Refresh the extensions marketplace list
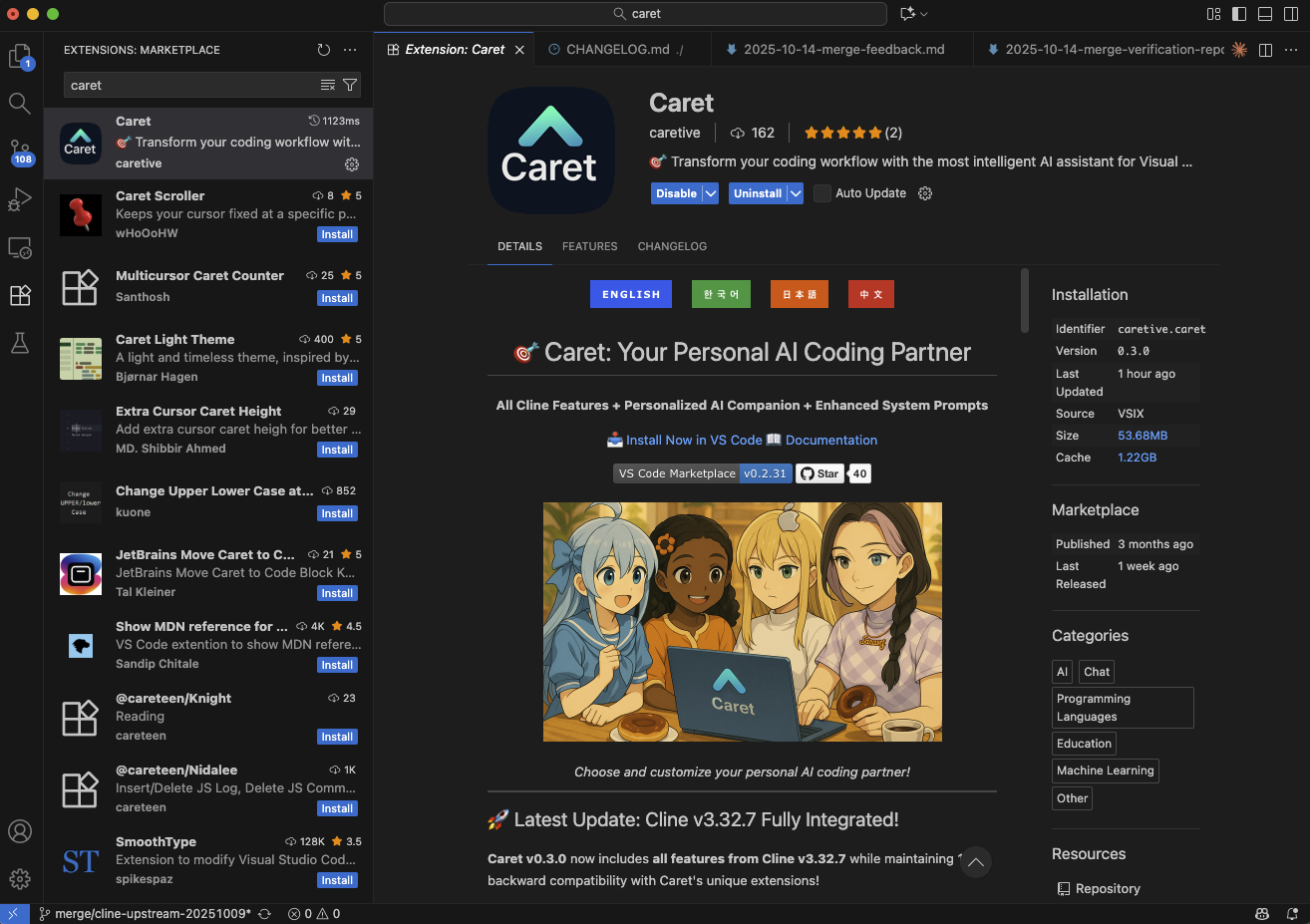 323,49
